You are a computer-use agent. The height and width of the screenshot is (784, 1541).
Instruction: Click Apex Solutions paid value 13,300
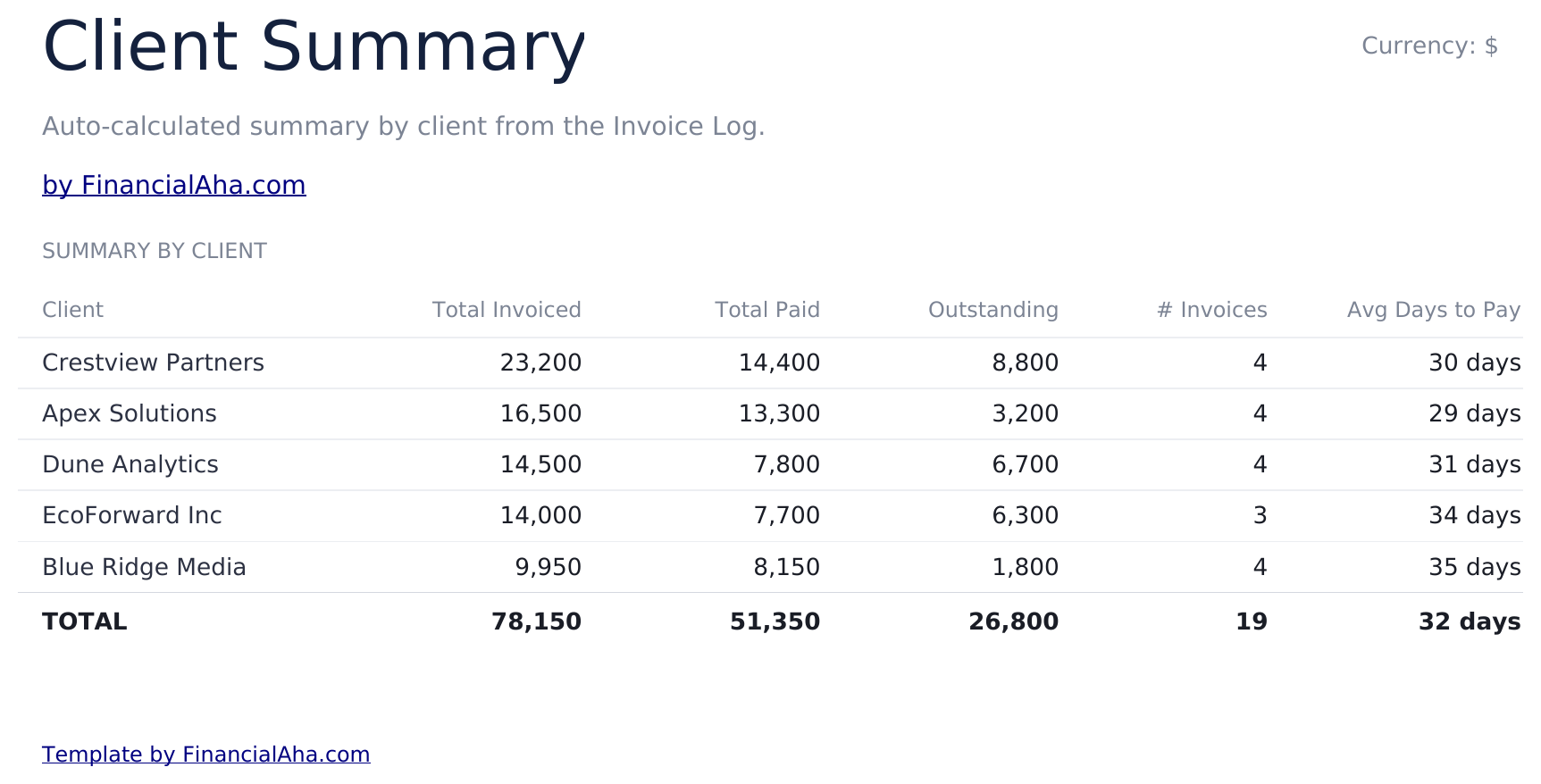[779, 413]
